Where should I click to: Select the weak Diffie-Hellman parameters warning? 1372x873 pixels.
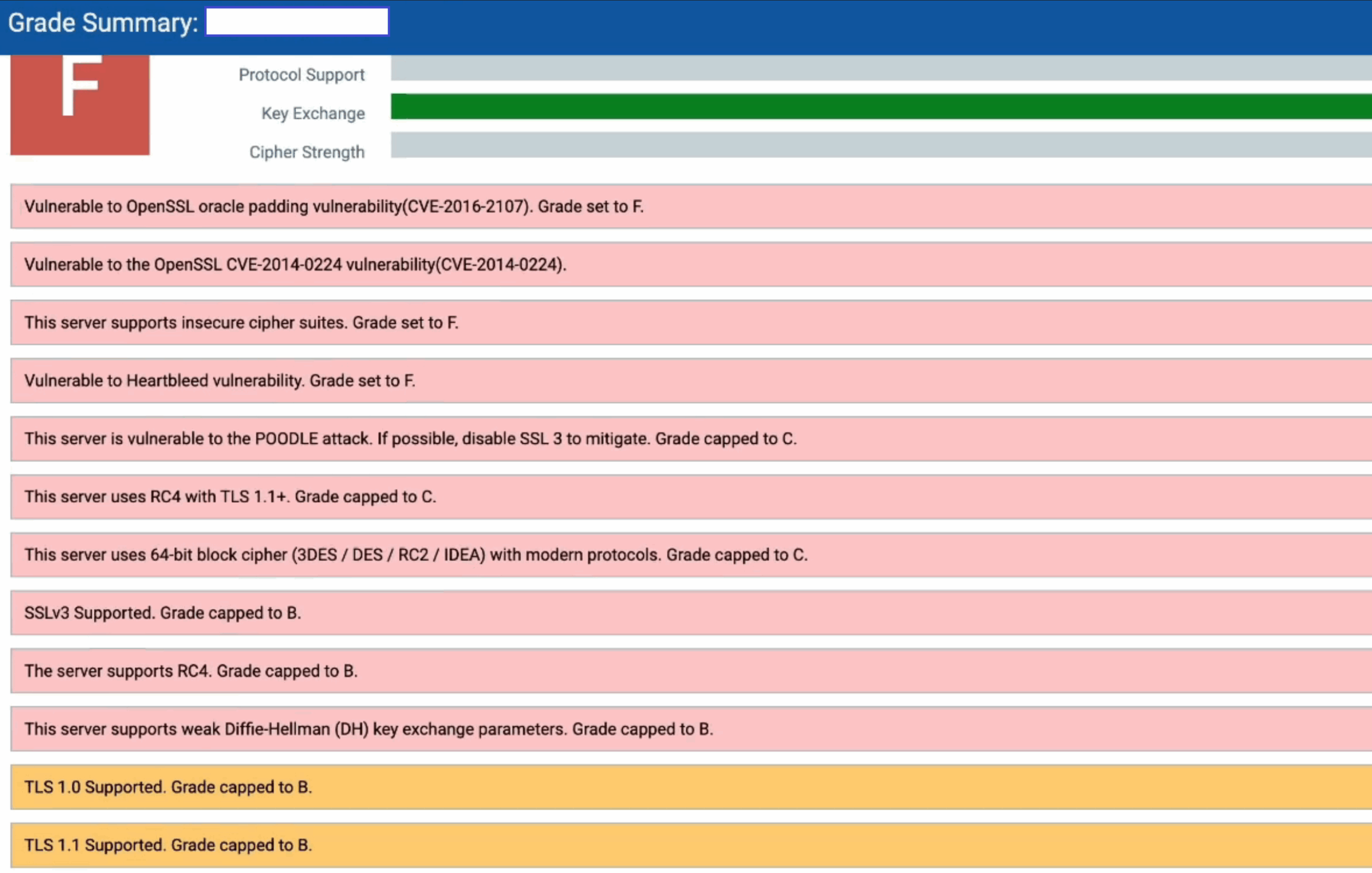(x=691, y=729)
